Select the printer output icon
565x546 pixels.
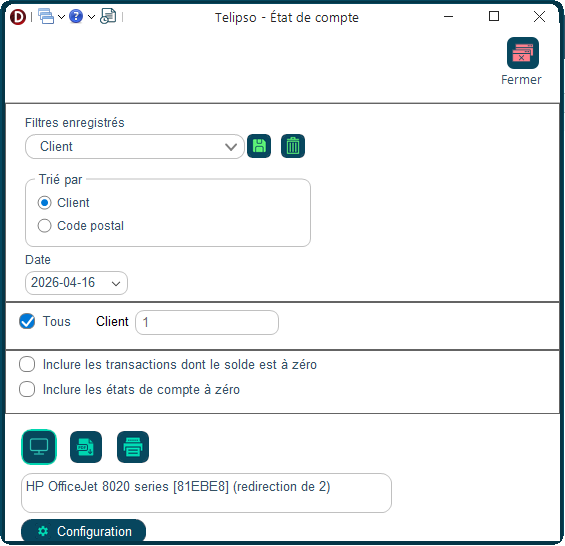point(133,447)
